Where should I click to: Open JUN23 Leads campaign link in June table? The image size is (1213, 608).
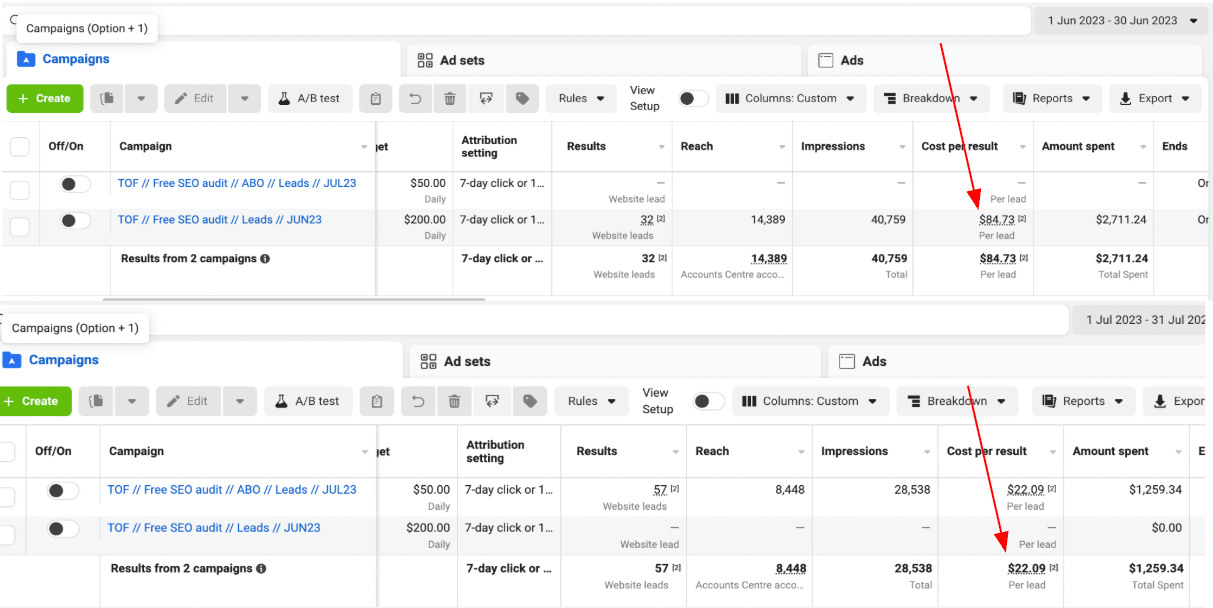(x=220, y=220)
